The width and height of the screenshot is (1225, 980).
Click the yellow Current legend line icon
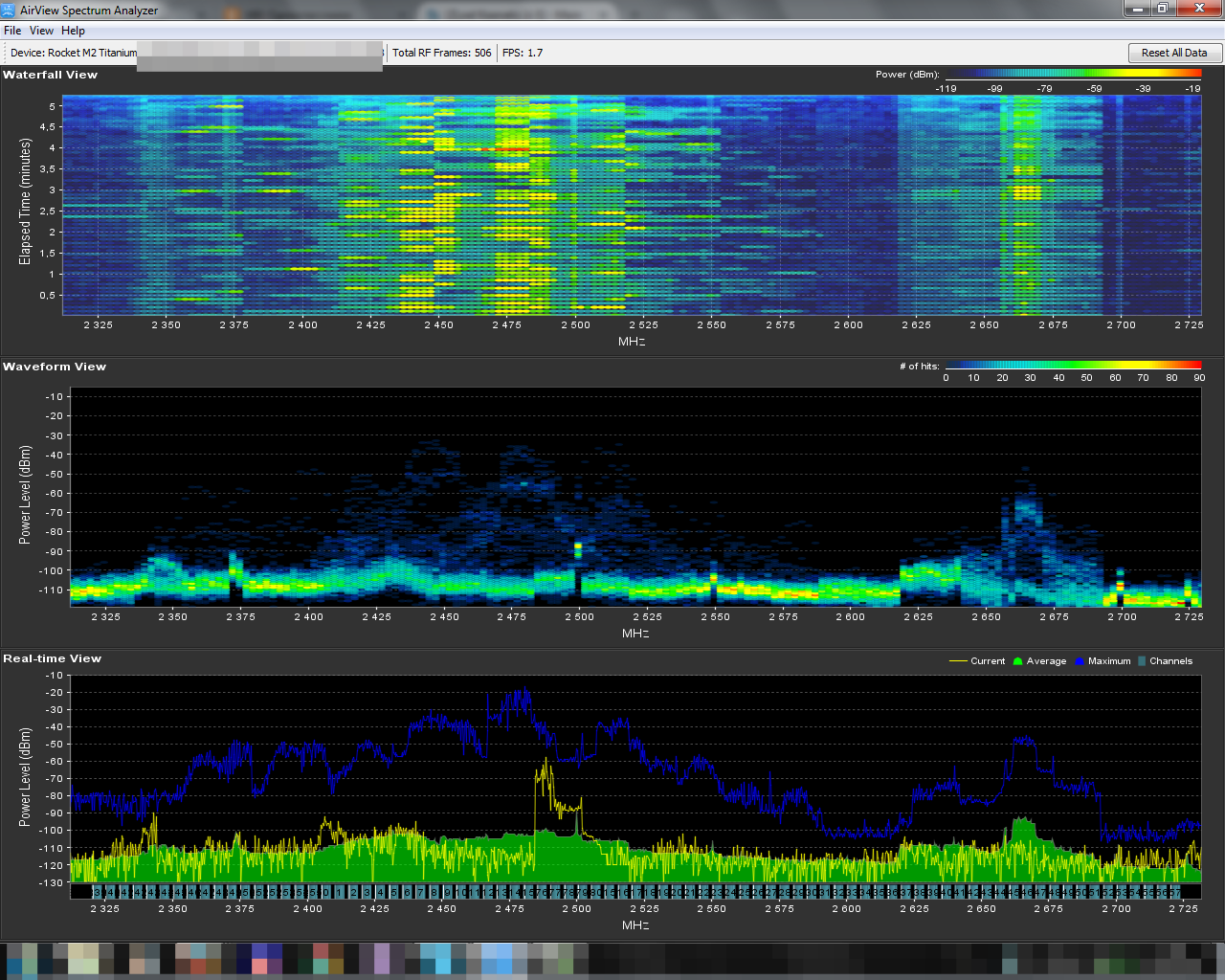[958, 661]
